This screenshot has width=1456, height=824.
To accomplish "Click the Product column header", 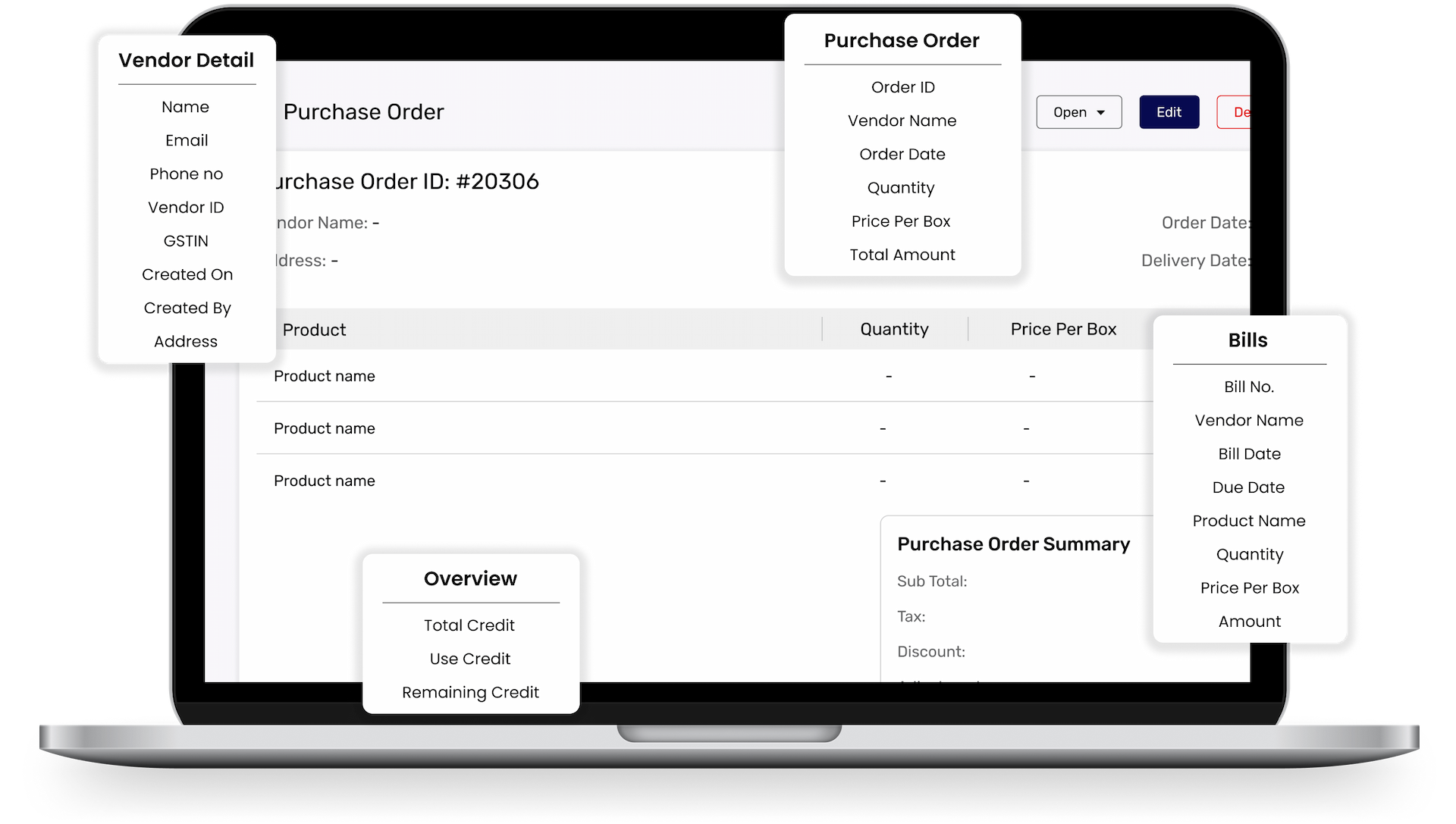I will [314, 330].
